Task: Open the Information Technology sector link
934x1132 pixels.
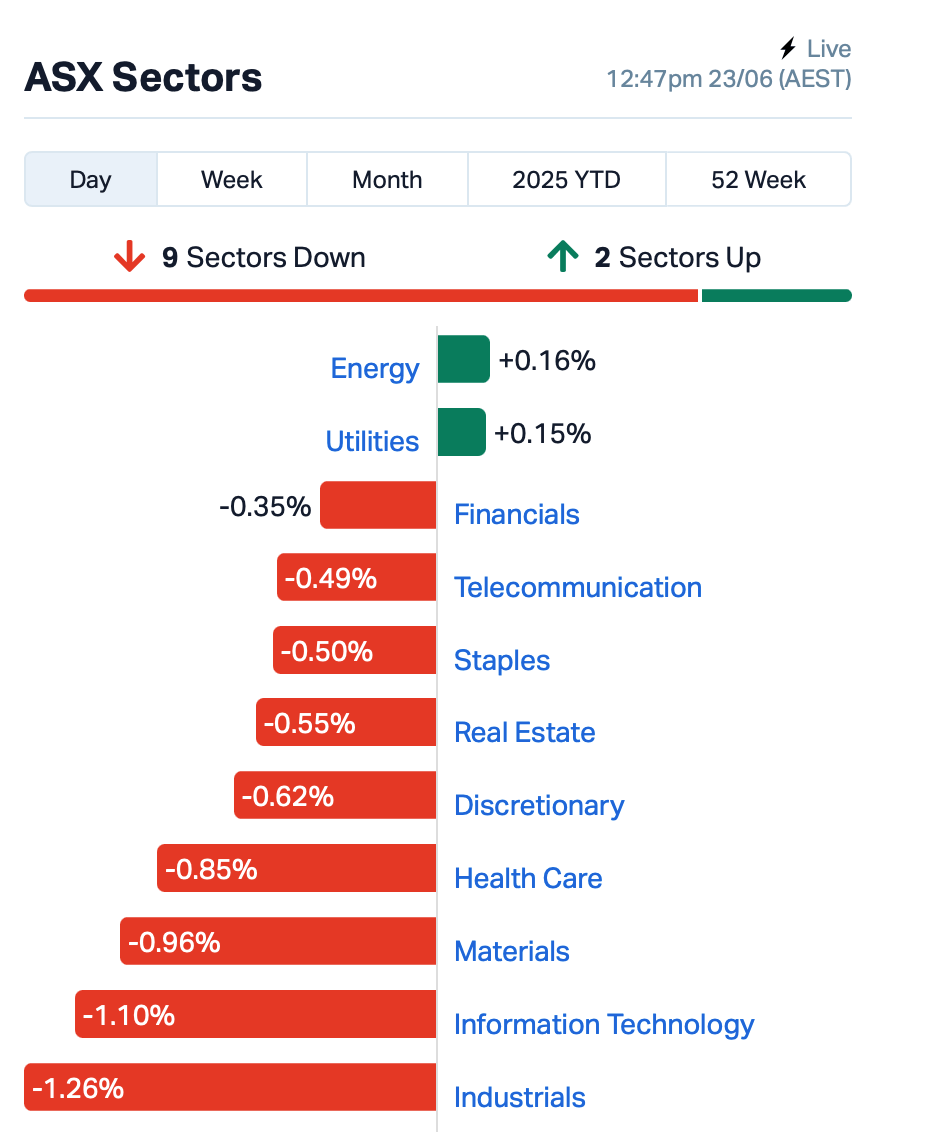Action: [604, 1024]
